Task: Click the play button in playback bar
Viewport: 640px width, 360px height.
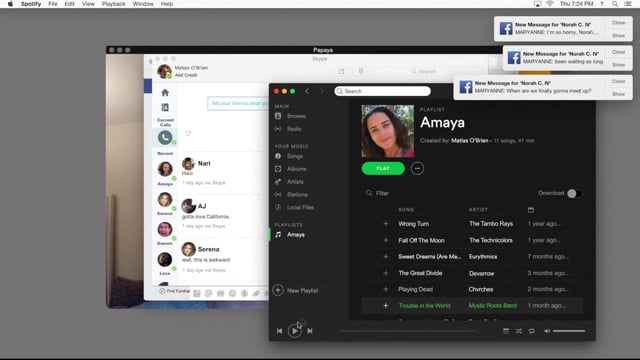Action: click(294, 331)
